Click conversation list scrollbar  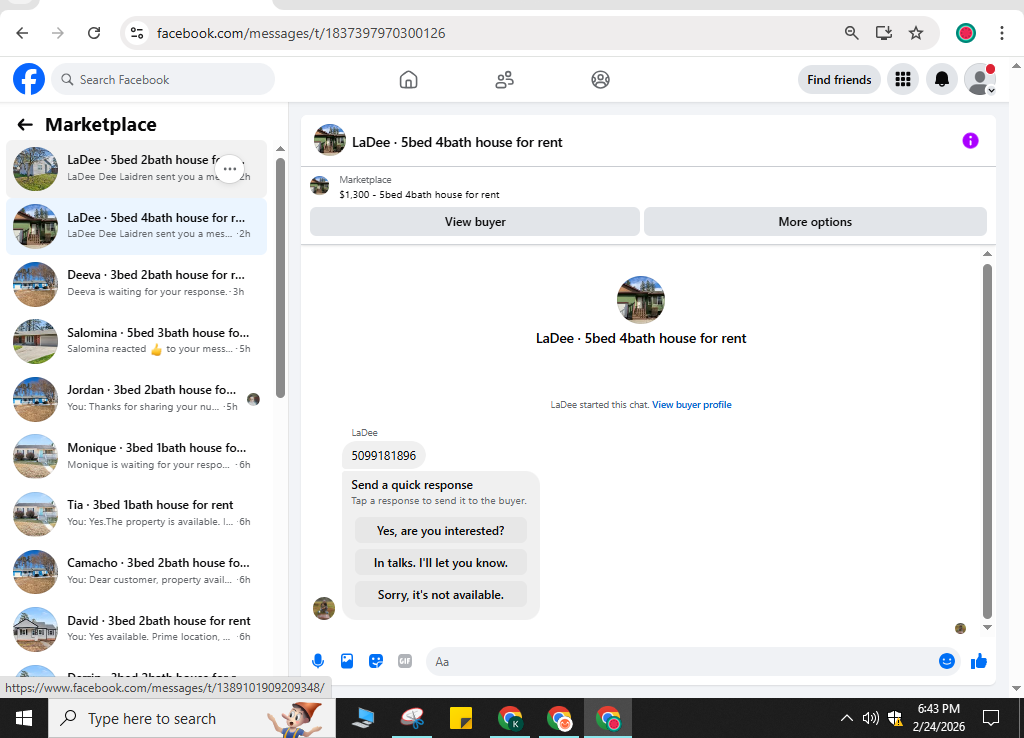point(280,278)
